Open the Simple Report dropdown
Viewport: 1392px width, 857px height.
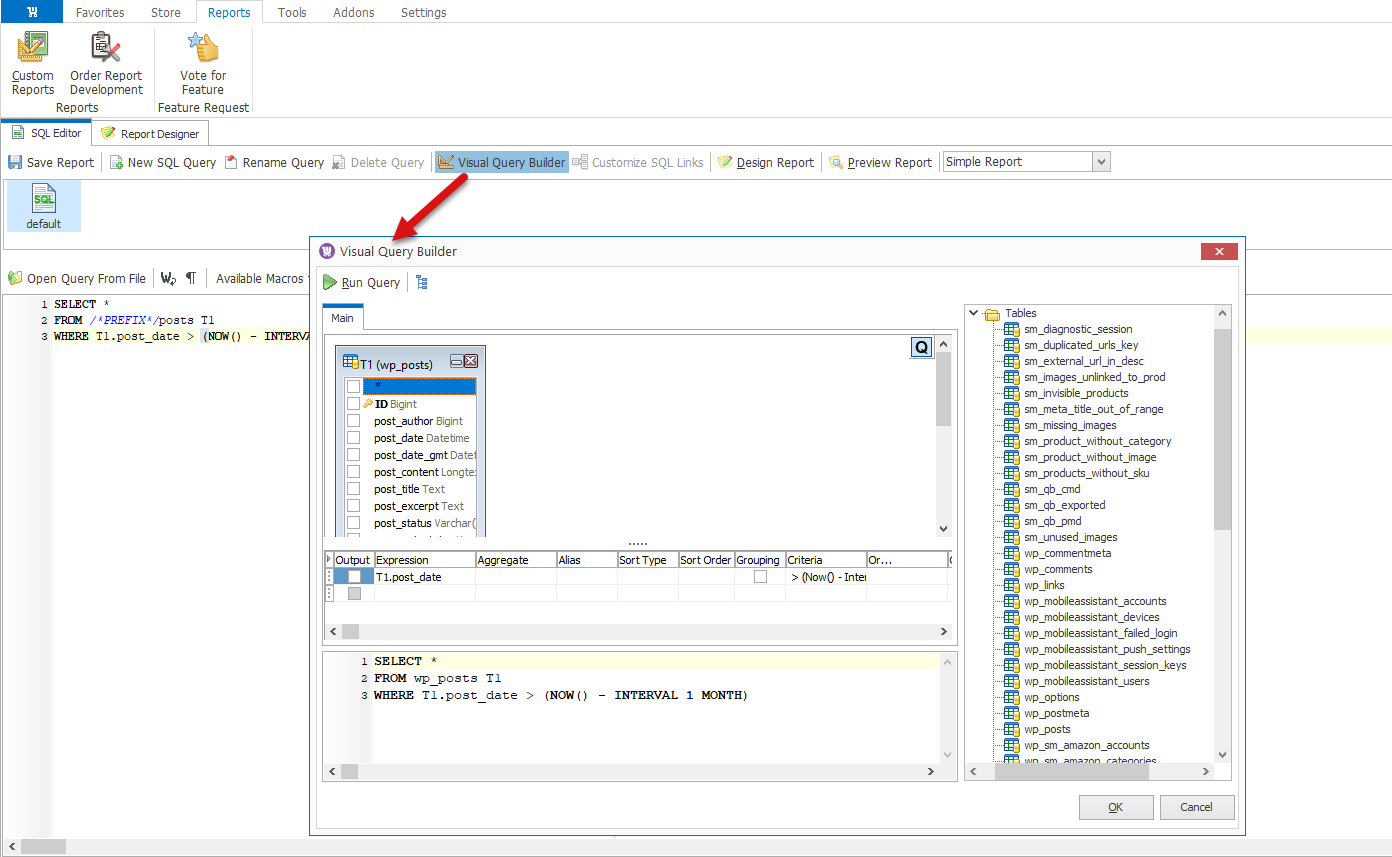[x=1101, y=162]
